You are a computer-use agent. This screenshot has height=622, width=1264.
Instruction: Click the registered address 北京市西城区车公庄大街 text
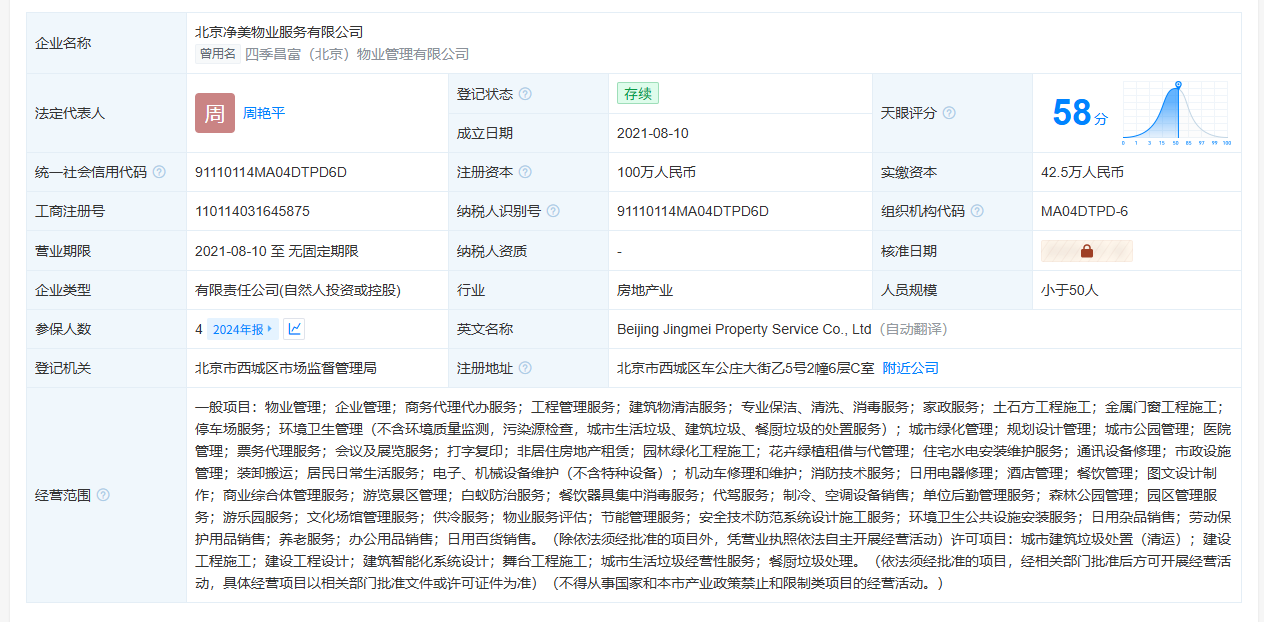click(x=745, y=368)
